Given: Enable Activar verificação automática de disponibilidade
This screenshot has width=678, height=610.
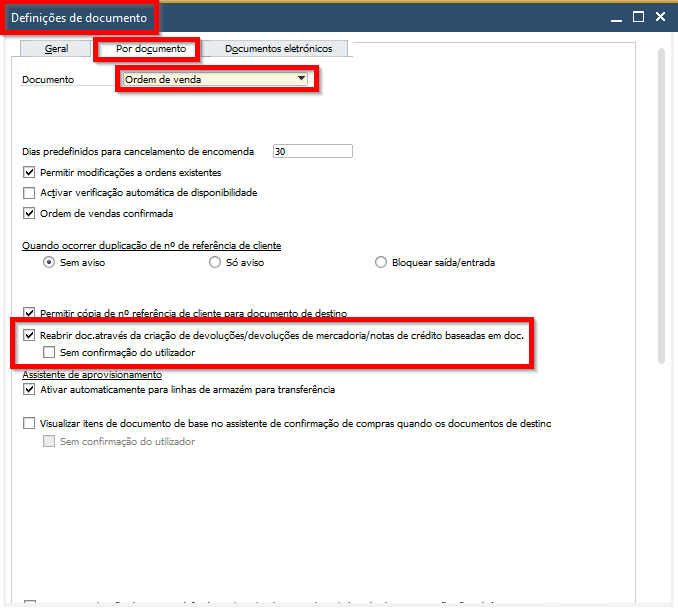Looking at the screenshot, I should [29, 193].
